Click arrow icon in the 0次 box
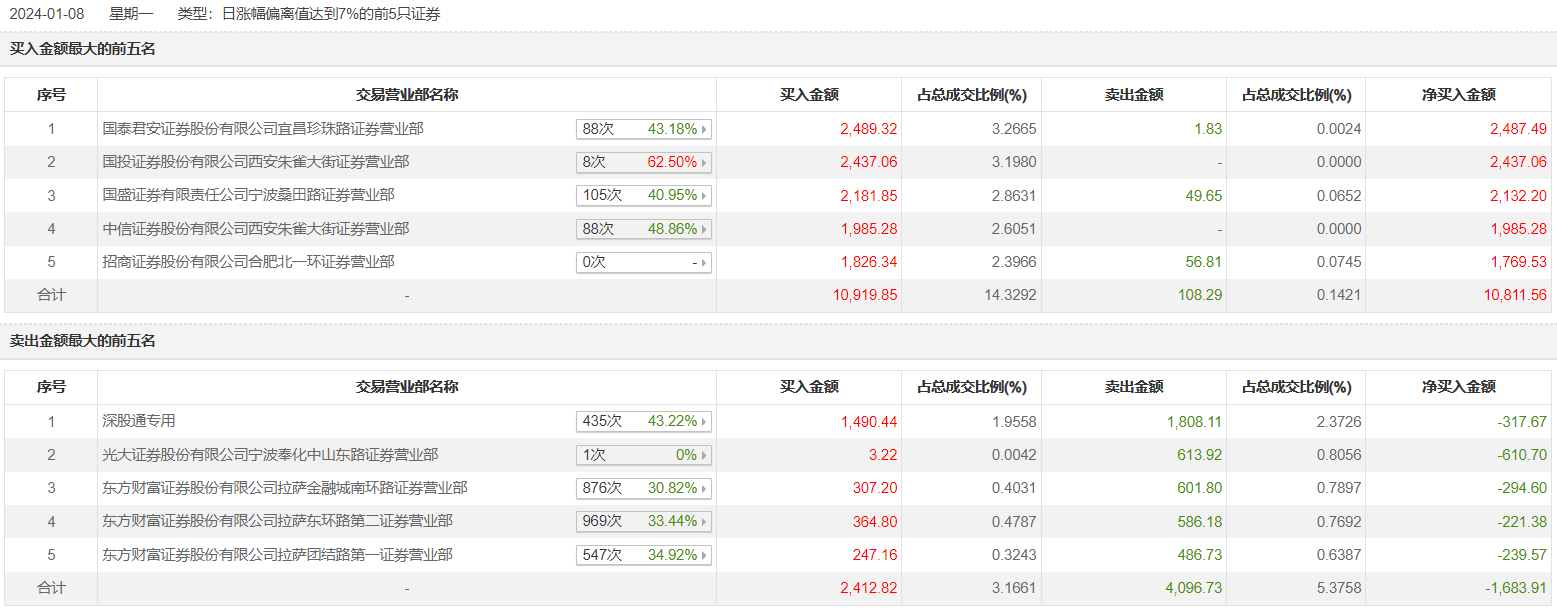This screenshot has width=1557, height=611. click(x=705, y=263)
